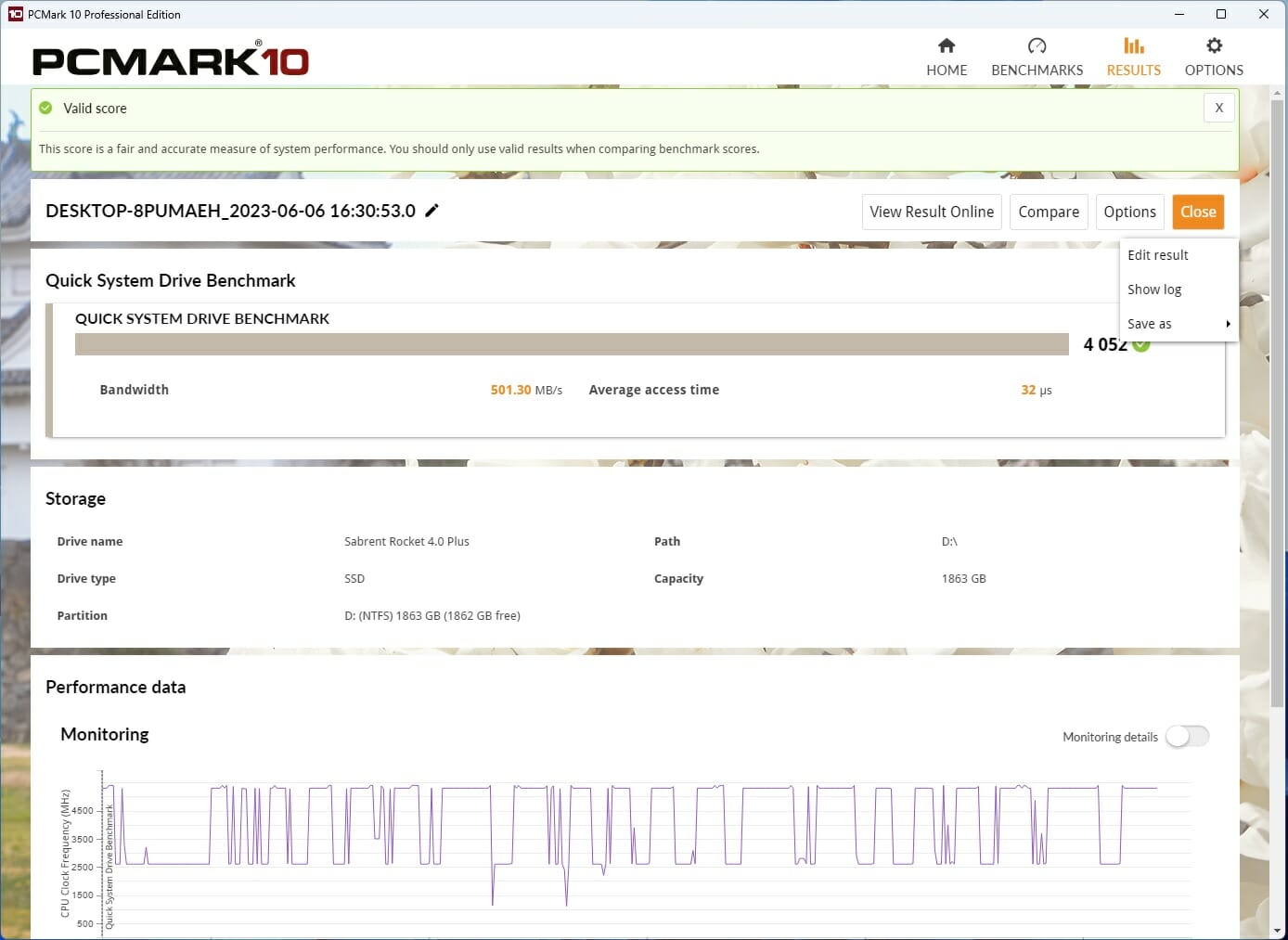Click the PCMark 10 logo

pyautogui.click(x=171, y=59)
